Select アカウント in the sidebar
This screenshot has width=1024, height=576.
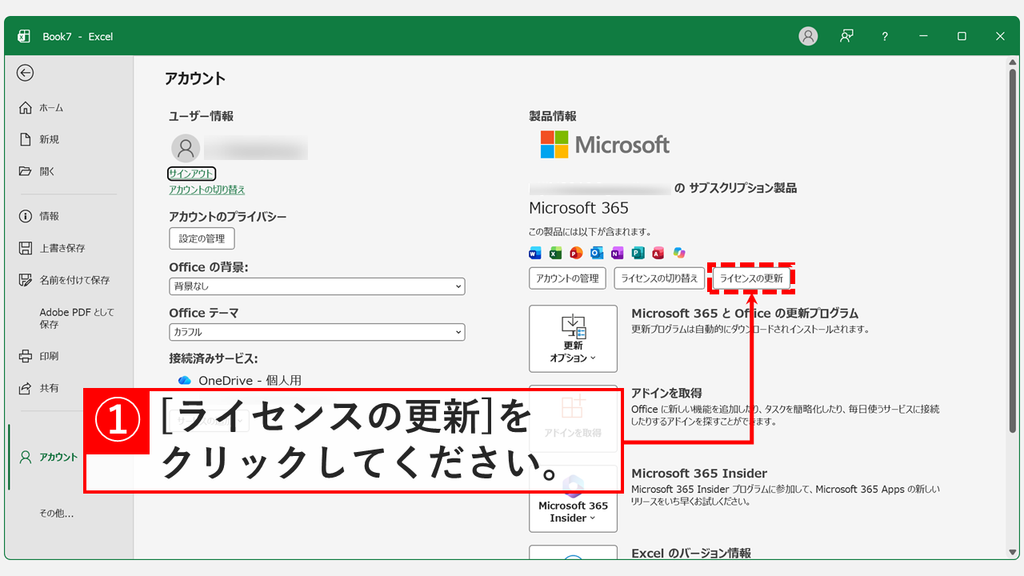[x=48, y=457]
